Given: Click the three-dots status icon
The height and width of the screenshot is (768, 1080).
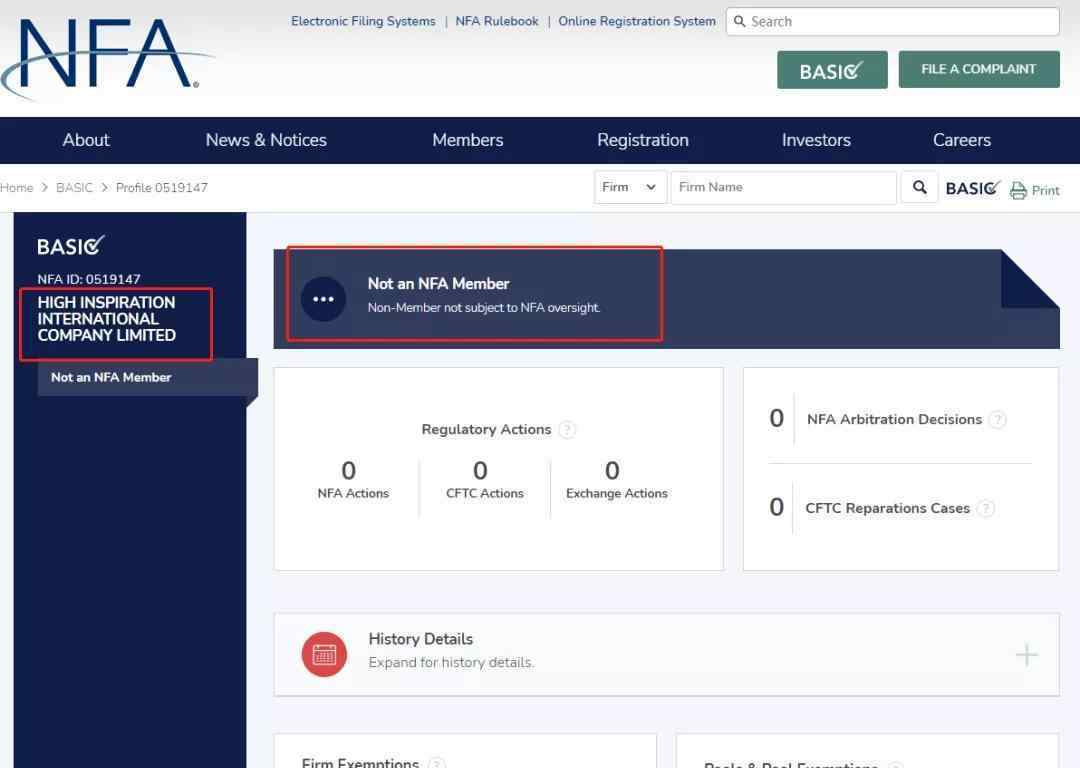Looking at the screenshot, I should [323, 299].
